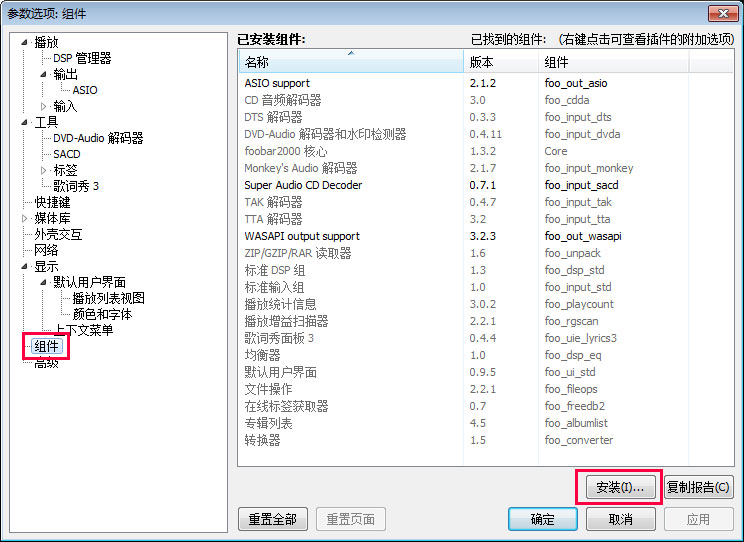Select DSP 管理器 in the tree
Image resolution: width=744 pixels, height=542 pixels.
pyautogui.click(x=82, y=58)
